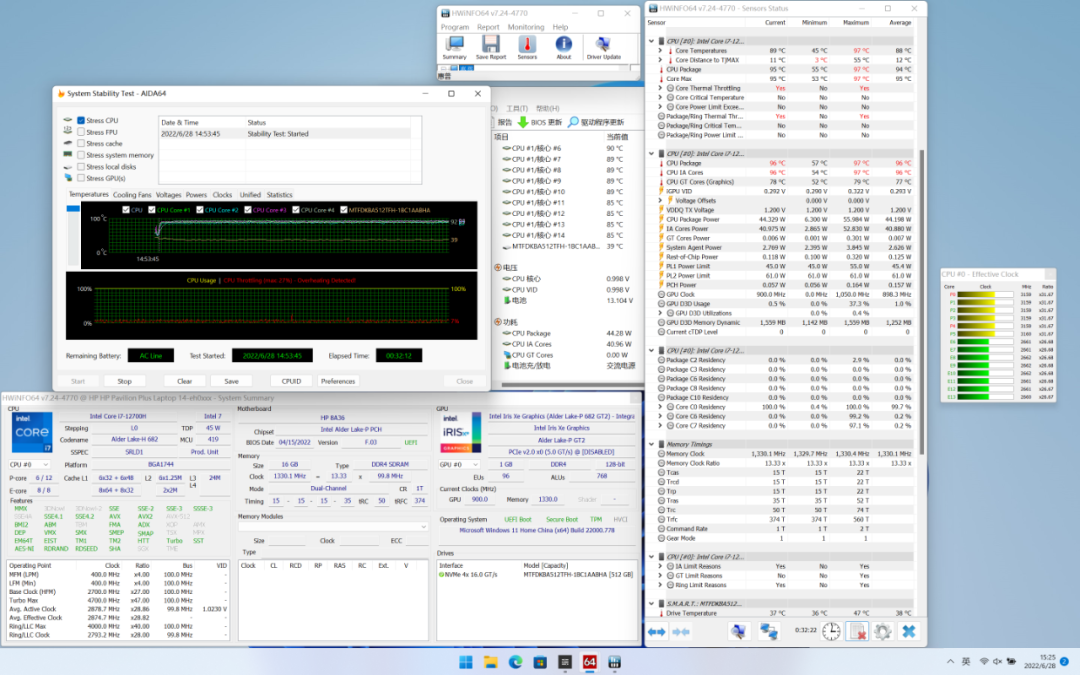Click the Save Report toolbar icon
The image size is (1080, 675).
pos(490,47)
